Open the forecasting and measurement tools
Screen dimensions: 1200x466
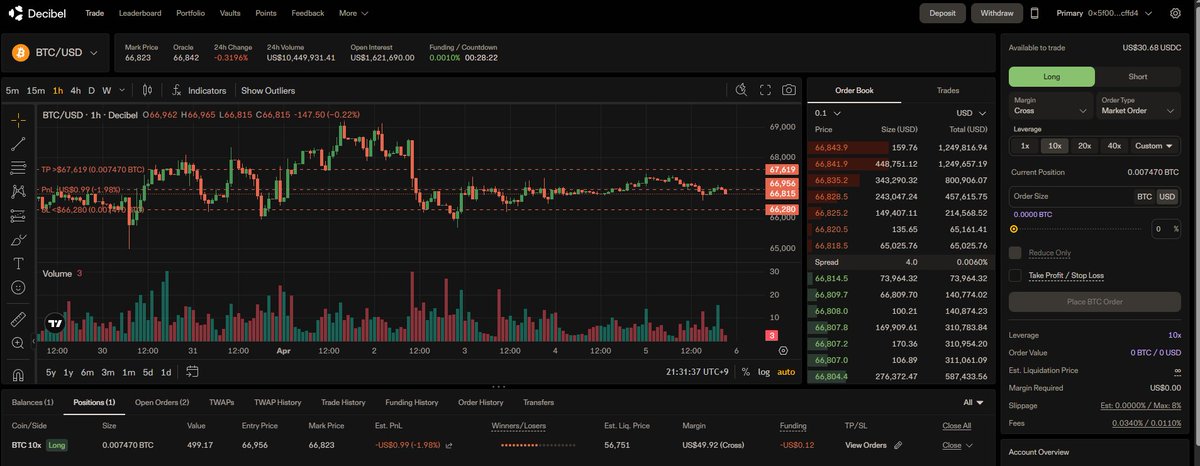pyautogui.click(x=18, y=215)
